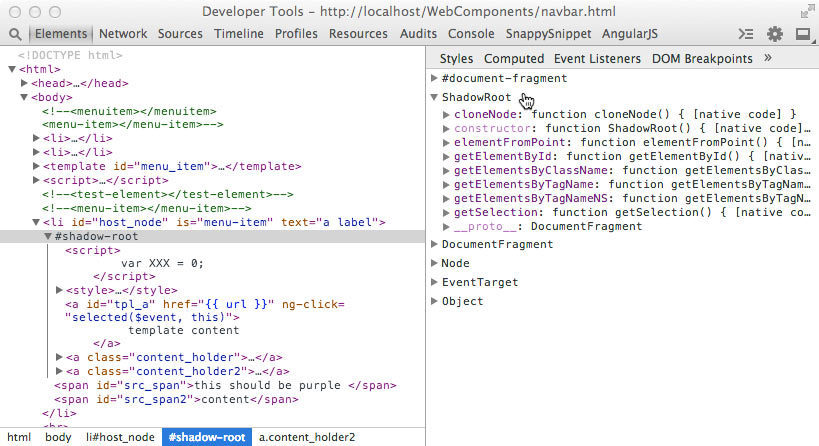Click the search magnifier icon
The image size is (819, 446).
15,34
